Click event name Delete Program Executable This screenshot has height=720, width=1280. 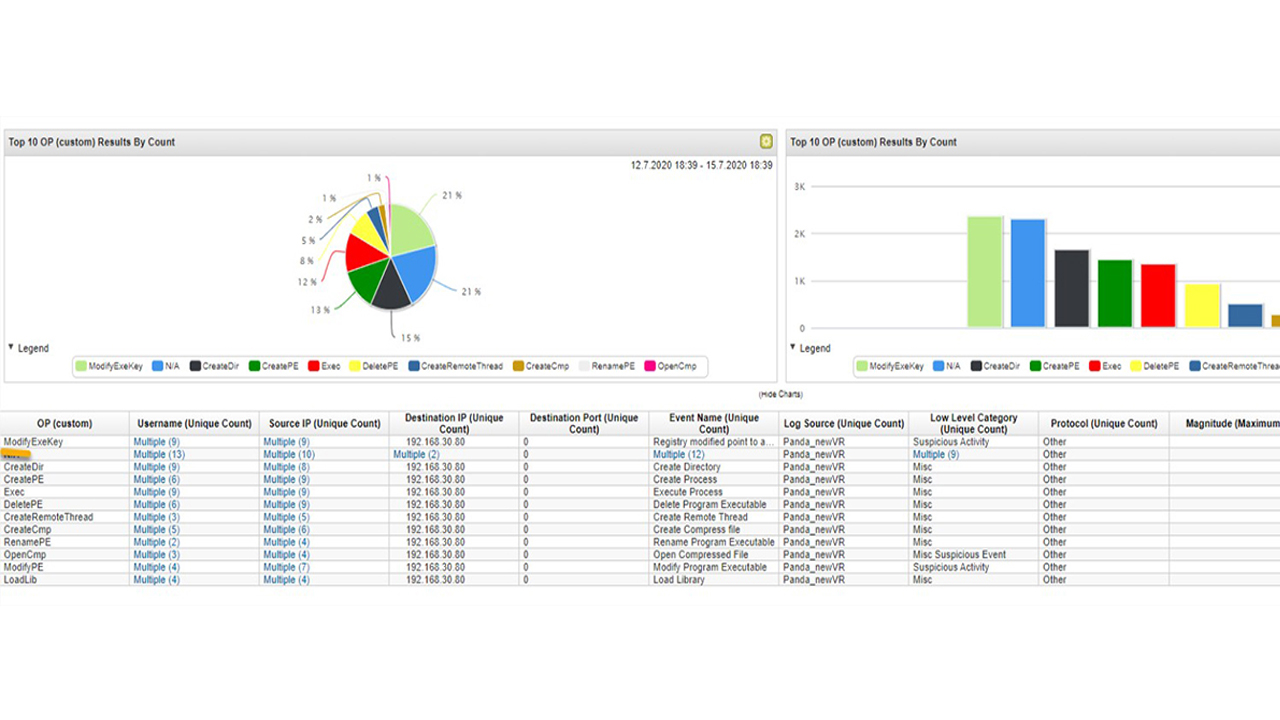(710, 505)
